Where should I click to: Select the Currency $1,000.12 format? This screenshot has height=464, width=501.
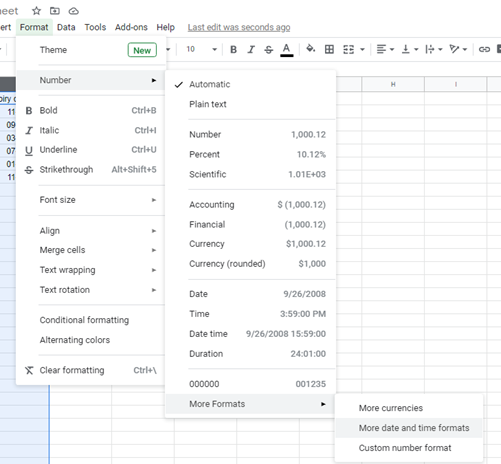251,244
